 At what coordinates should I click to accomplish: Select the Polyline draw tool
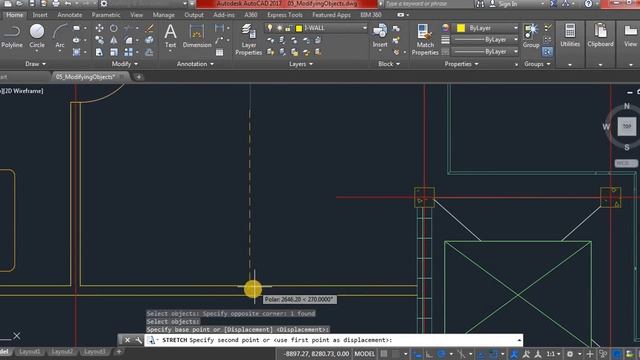pyautogui.click(x=12, y=36)
